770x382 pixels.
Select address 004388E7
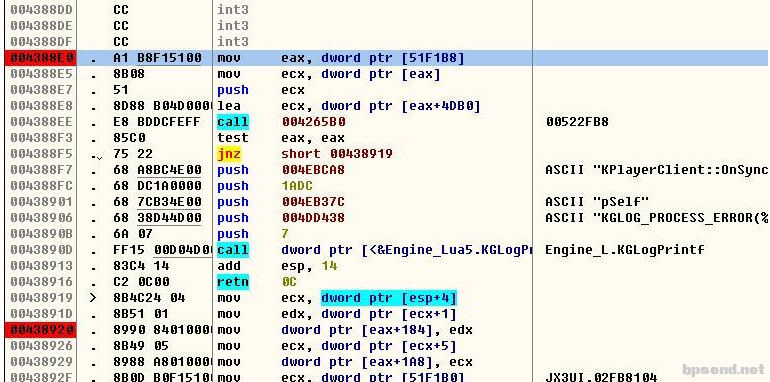[x=41, y=90]
